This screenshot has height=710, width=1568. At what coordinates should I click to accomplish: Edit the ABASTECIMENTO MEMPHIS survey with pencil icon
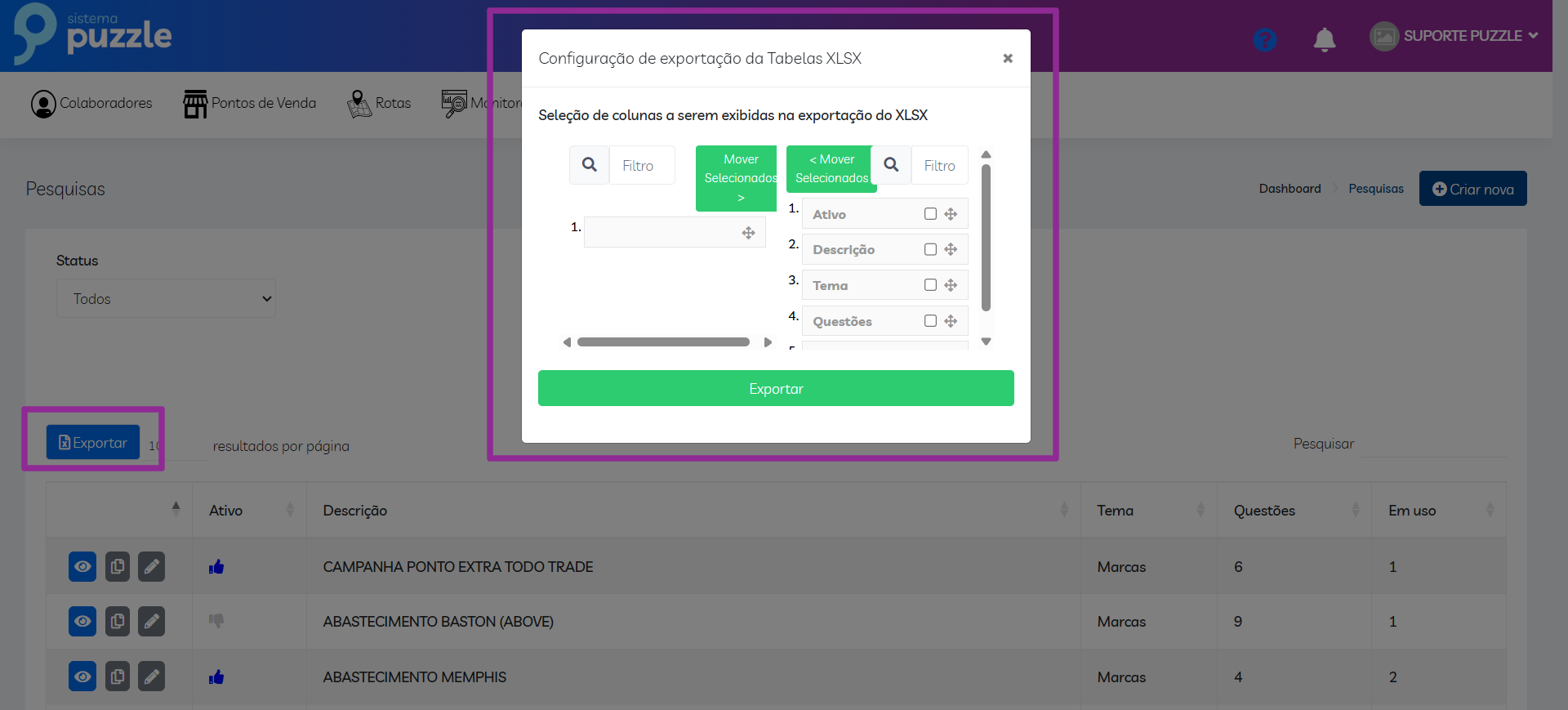coord(151,677)
